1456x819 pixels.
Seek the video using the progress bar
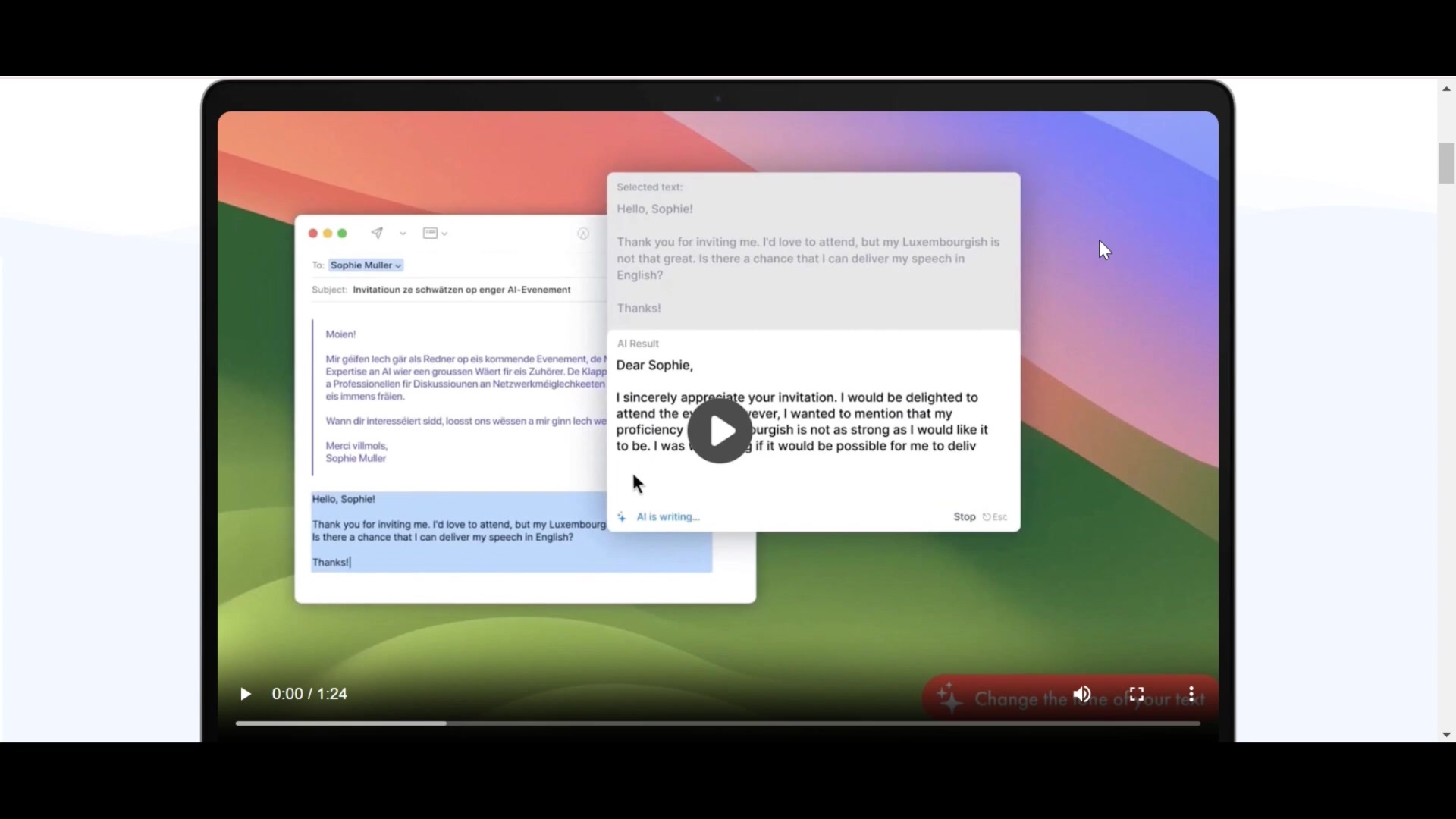point(717,723)
